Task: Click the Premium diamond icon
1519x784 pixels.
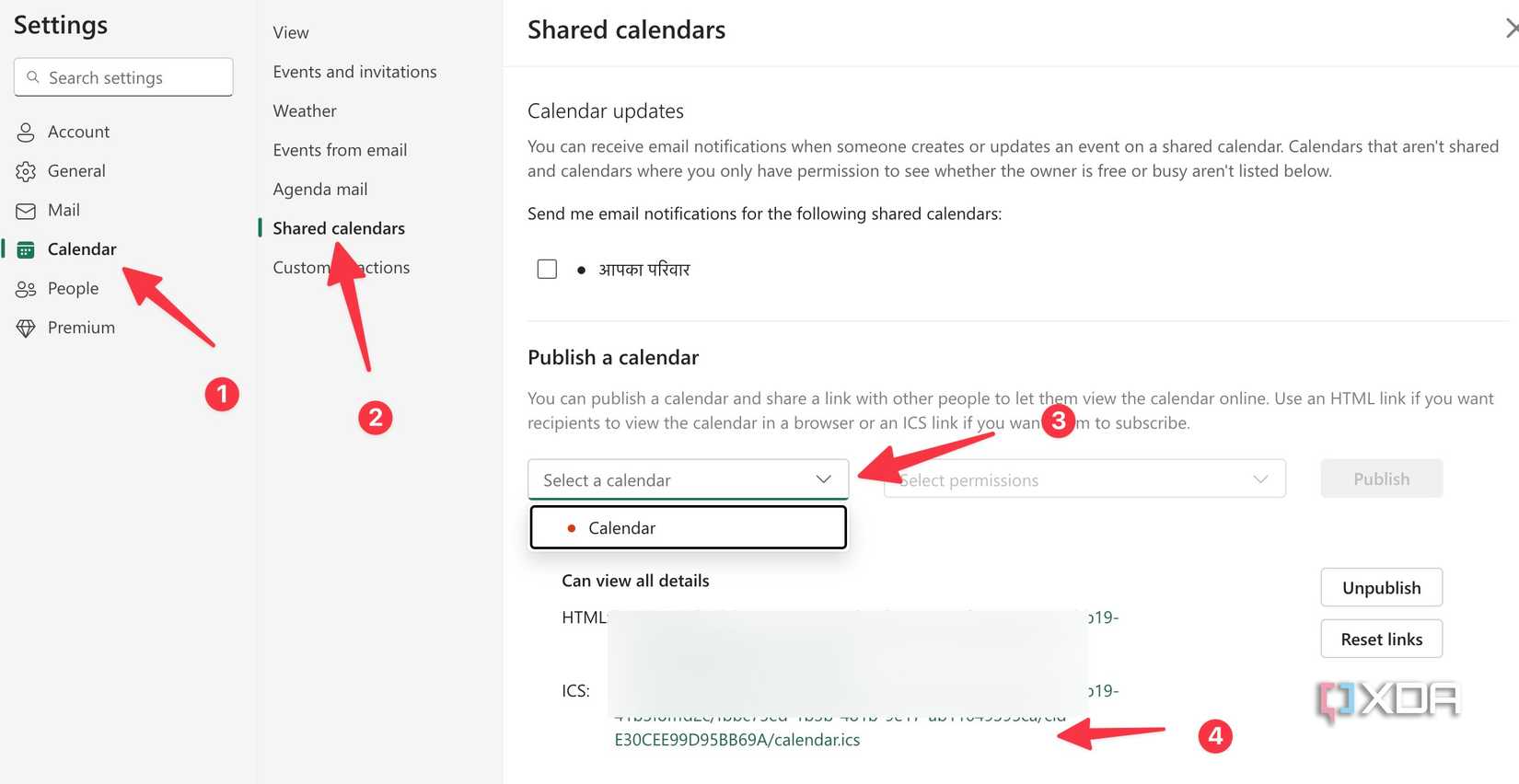Action: click(26, 327)
